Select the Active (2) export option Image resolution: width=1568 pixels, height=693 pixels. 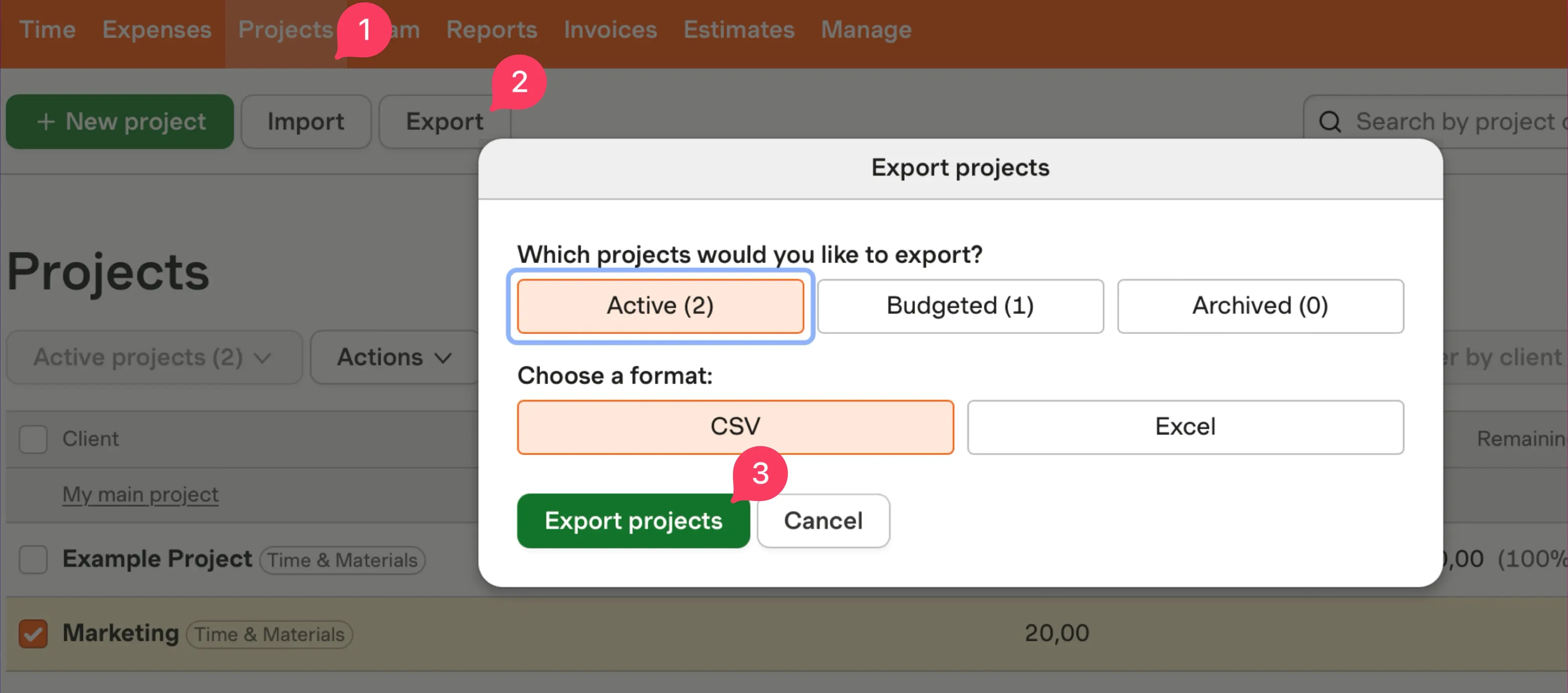click(x=660, y=306)
